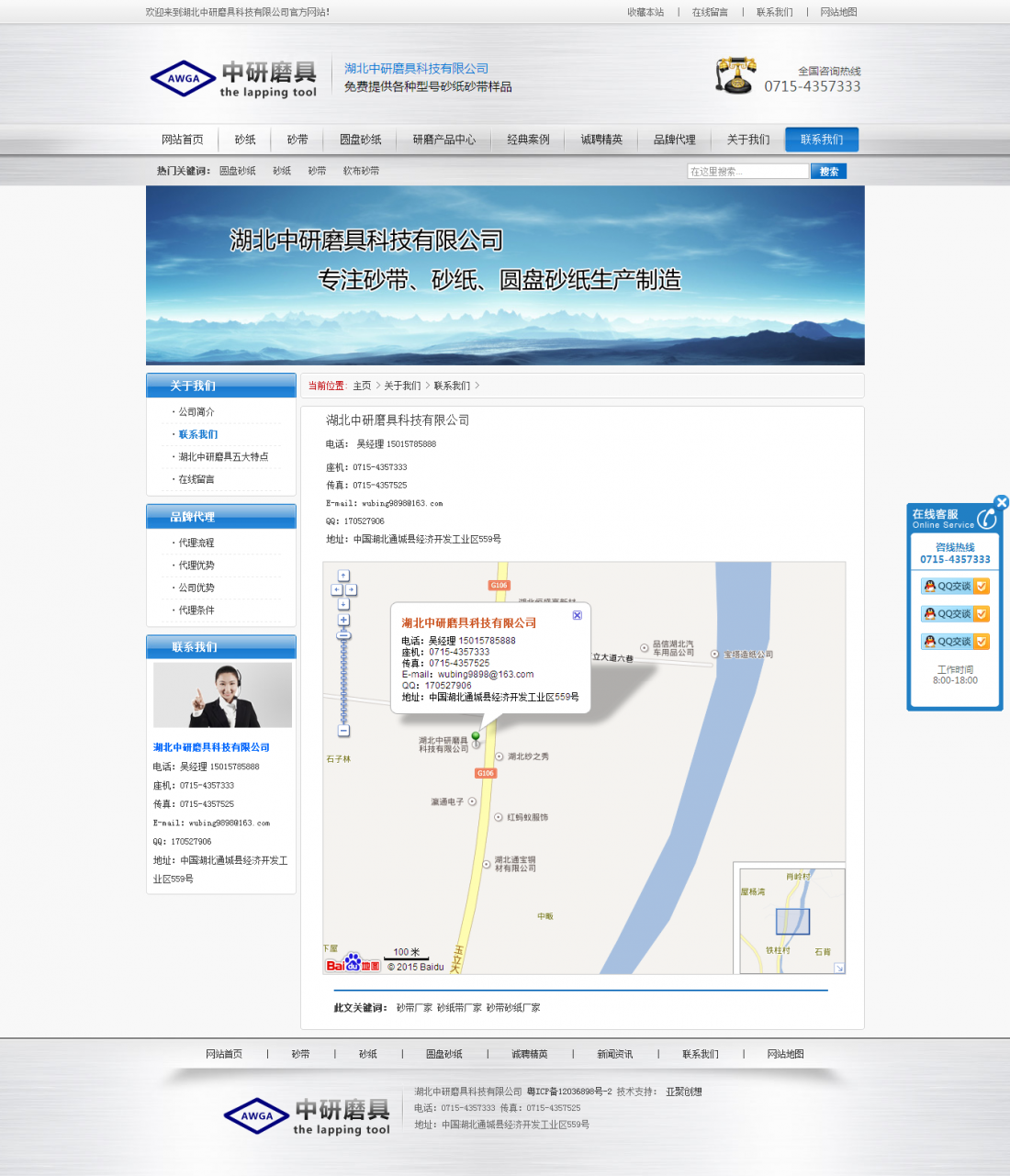Go to 研磨产品中心 in the nav bar
The image size is (1010, 1176).
[444, 140]
